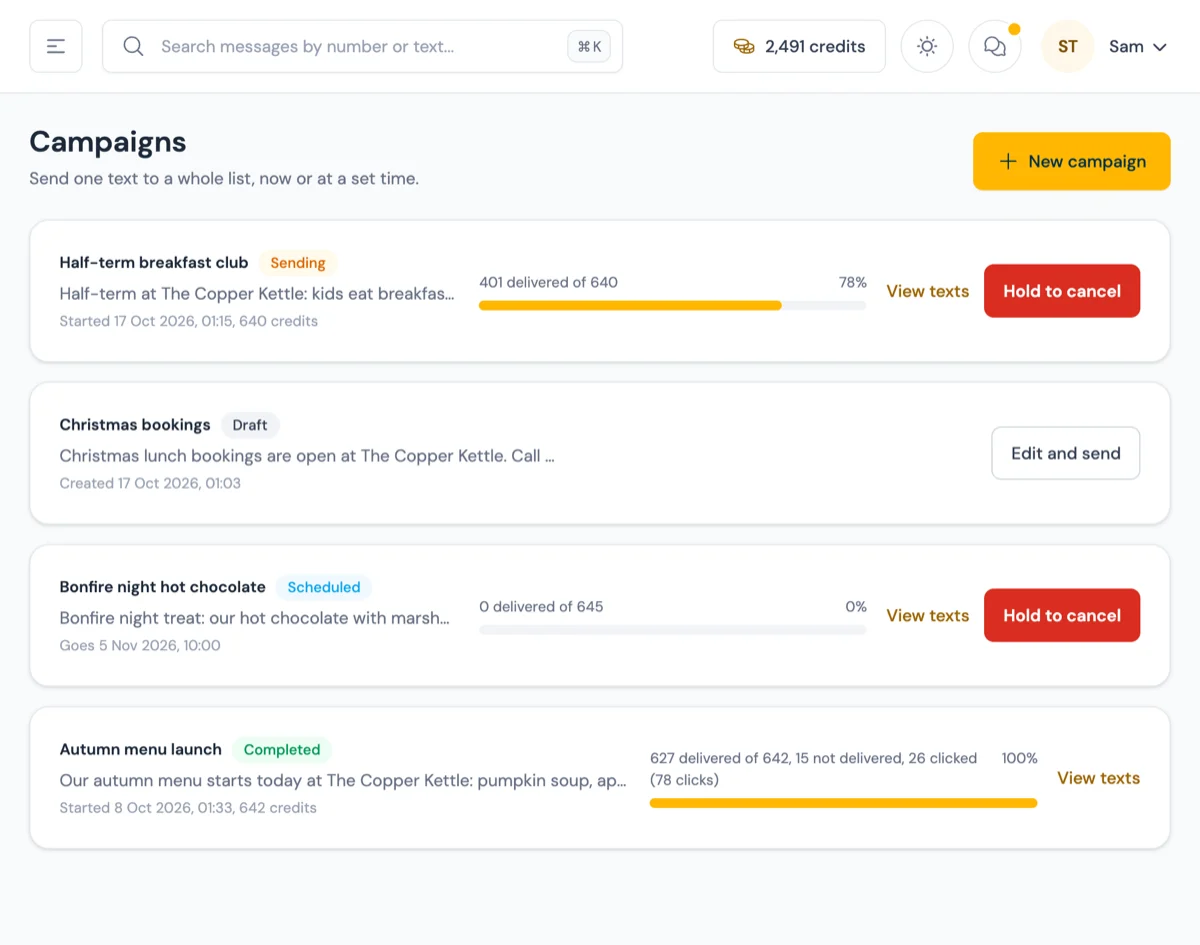
Task: Click the 78% progress value
Action: pyautogui.click(x=853, y=282)
